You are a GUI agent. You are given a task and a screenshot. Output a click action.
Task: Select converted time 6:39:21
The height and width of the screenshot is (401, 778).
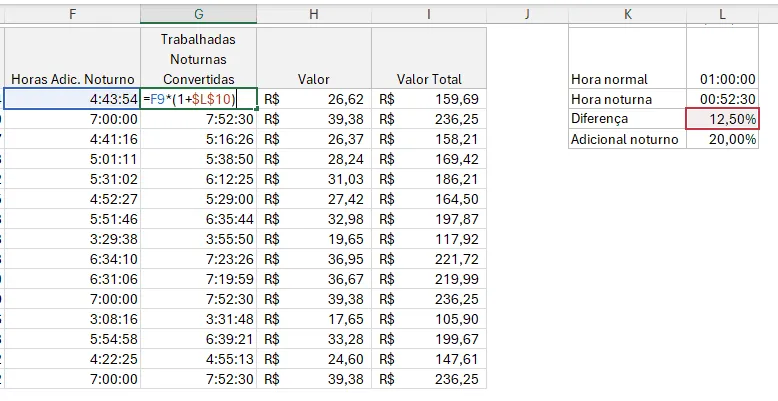pyautogui.click(x=198, y=339)
